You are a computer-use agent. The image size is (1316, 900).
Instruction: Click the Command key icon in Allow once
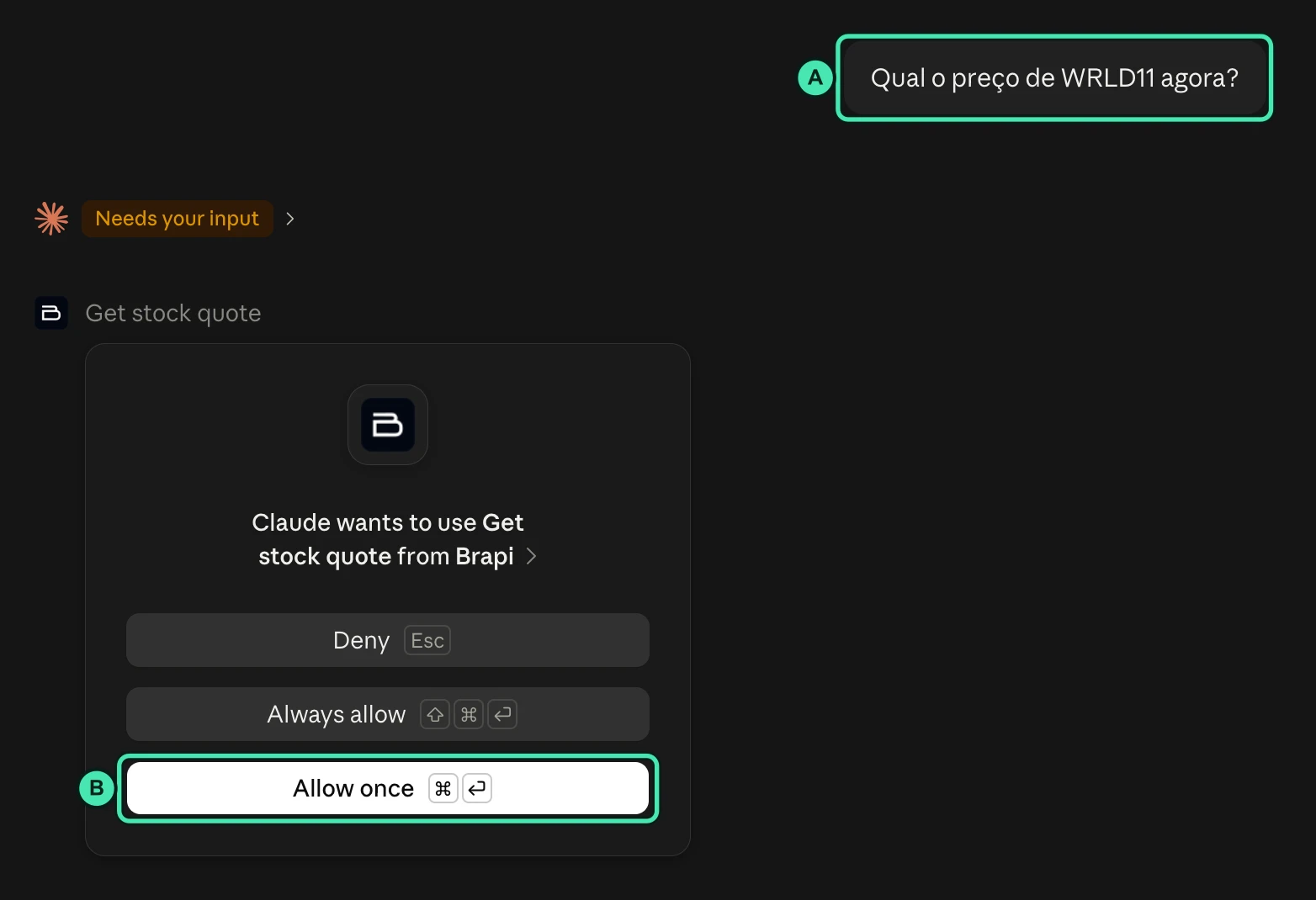443,788
